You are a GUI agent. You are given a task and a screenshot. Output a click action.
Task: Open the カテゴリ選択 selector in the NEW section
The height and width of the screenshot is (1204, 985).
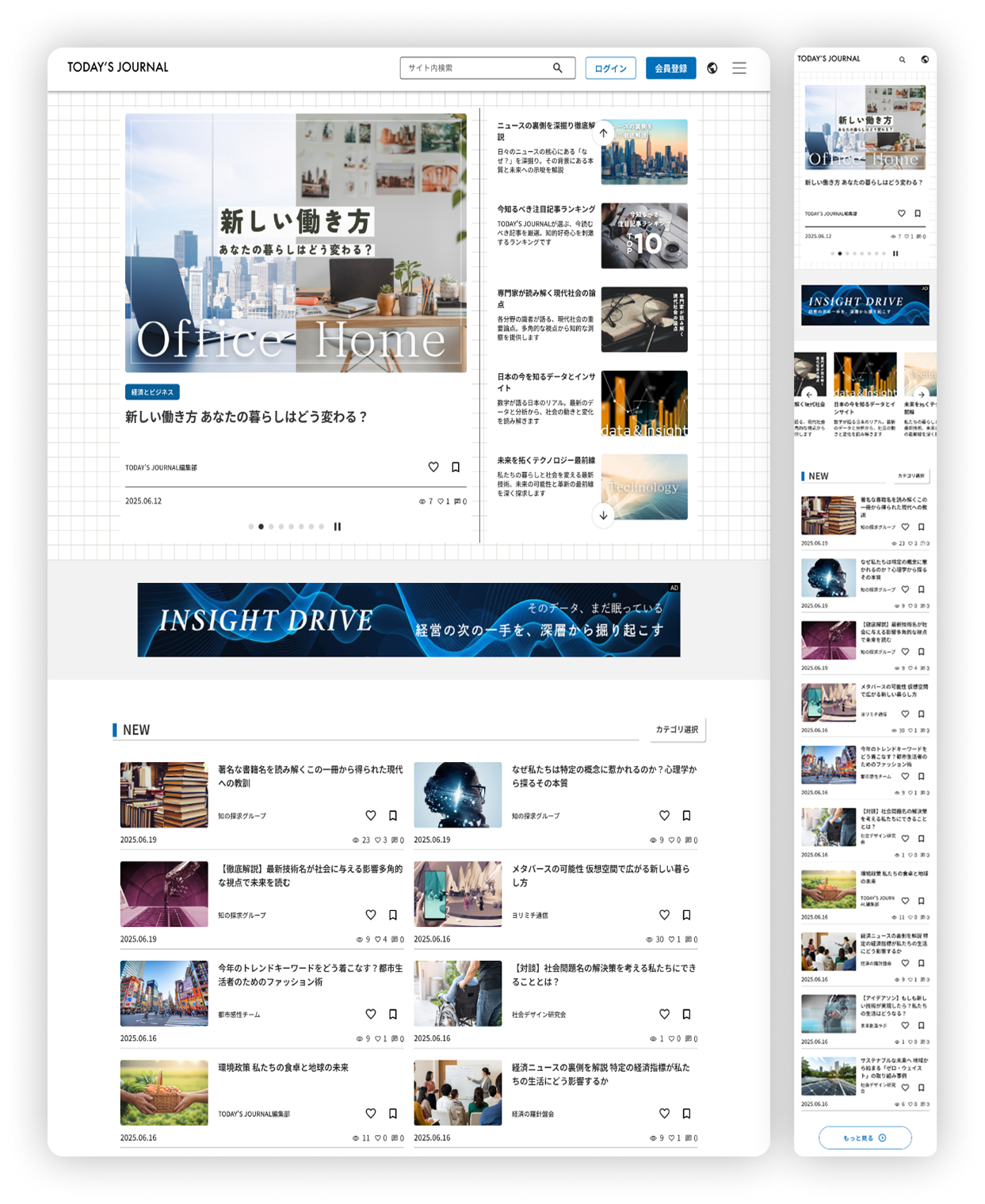pyautogui.click(x=677, y=730)
